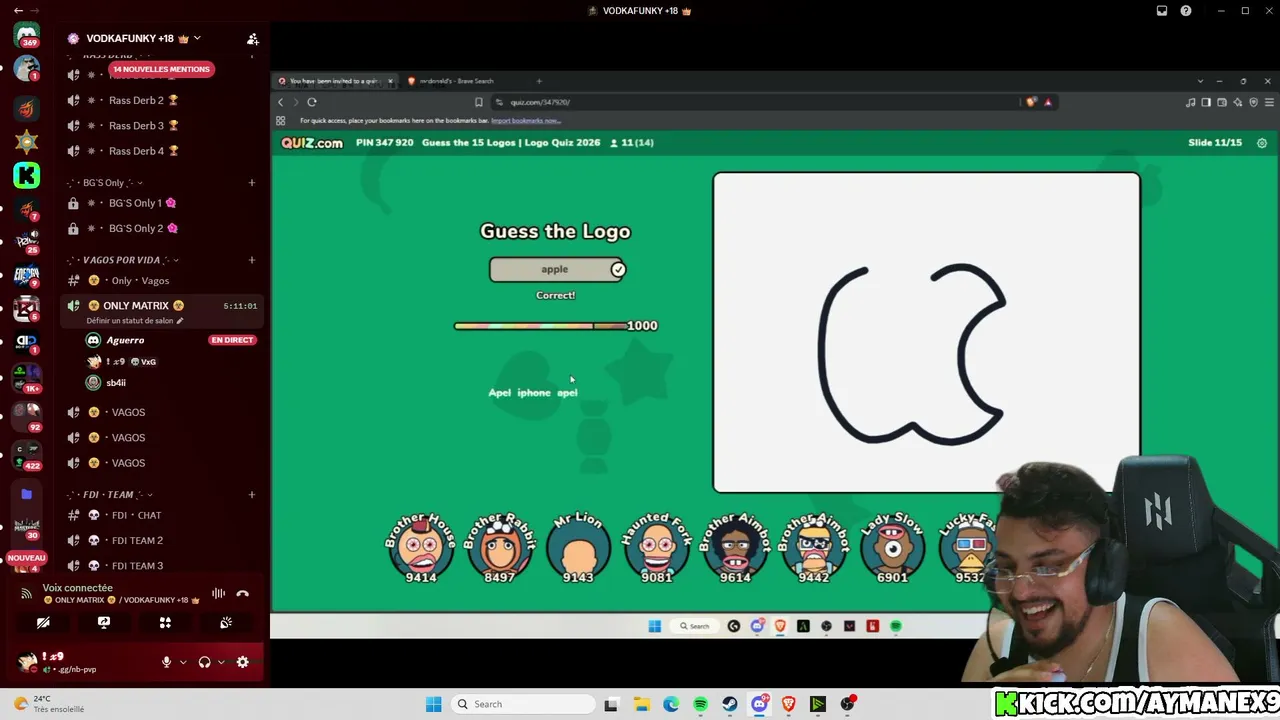Jump to 14 nouvelles mentions
This screenshot has width=1280, height=720.
point(161,69)
